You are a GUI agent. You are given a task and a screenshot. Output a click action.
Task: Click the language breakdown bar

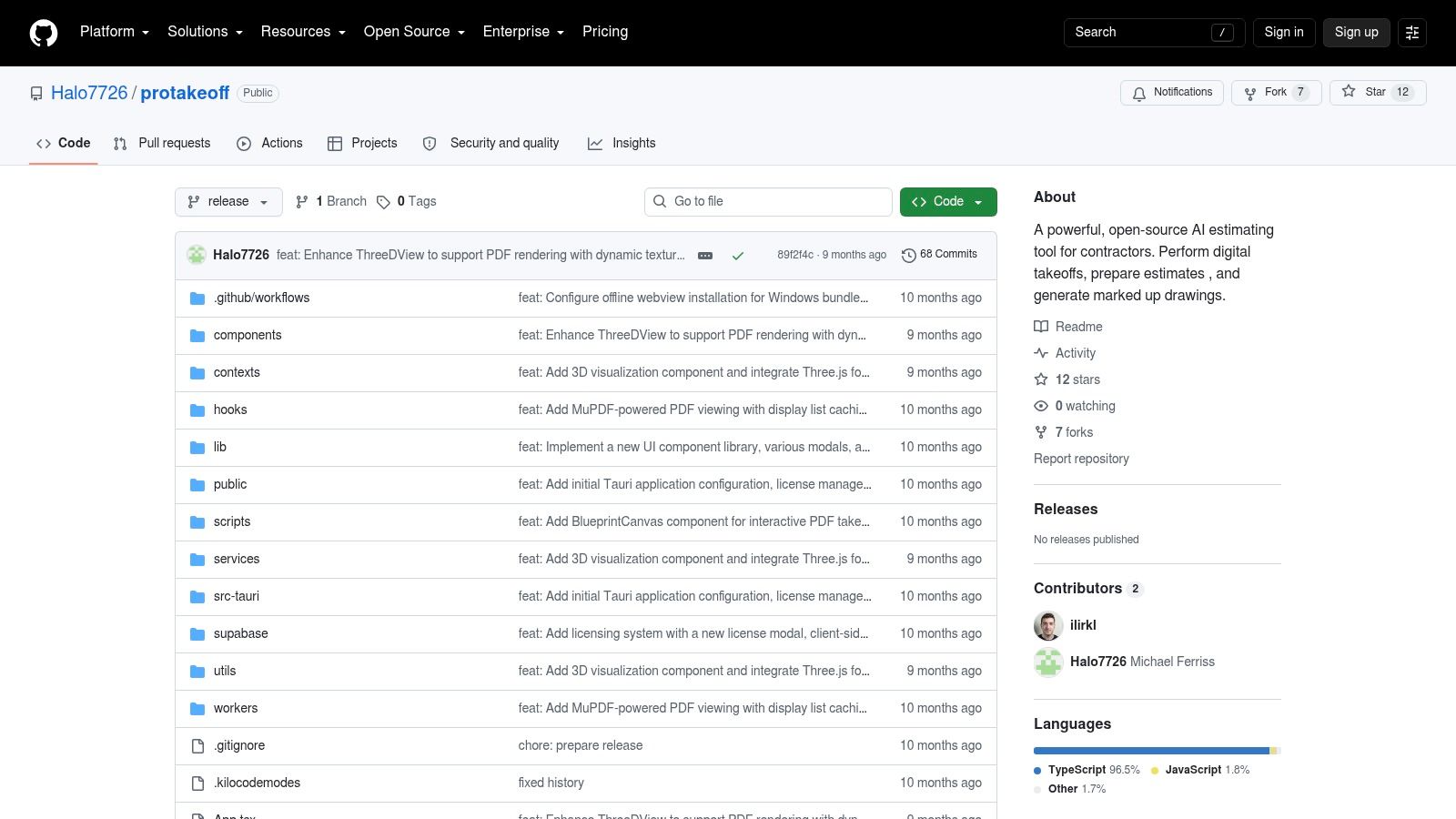click(x=1158, y=751)
